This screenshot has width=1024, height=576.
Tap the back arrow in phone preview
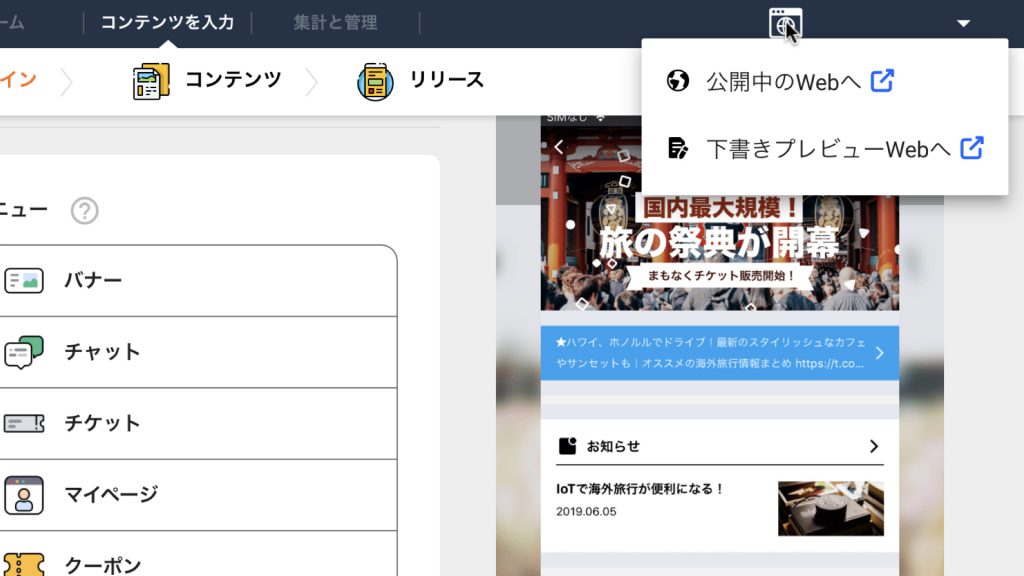(x=558, y=147)
